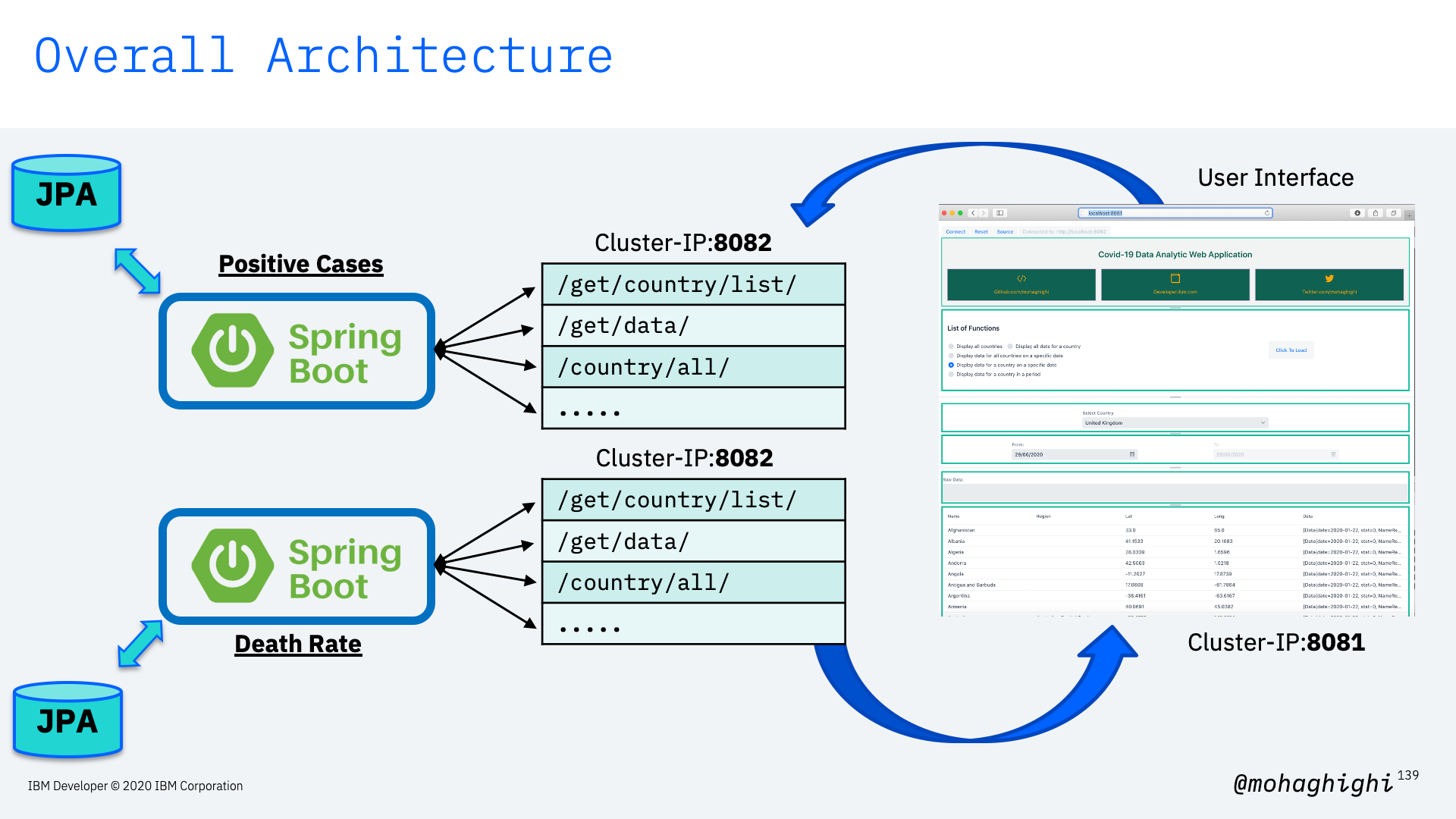
Task: Select the Armenia table row
Action: (1175, 607)
